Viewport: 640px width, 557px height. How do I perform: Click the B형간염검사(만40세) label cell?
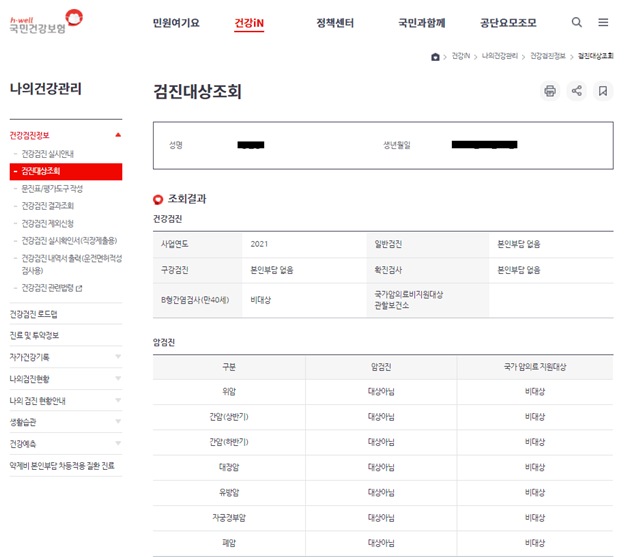tap(198, 300)
